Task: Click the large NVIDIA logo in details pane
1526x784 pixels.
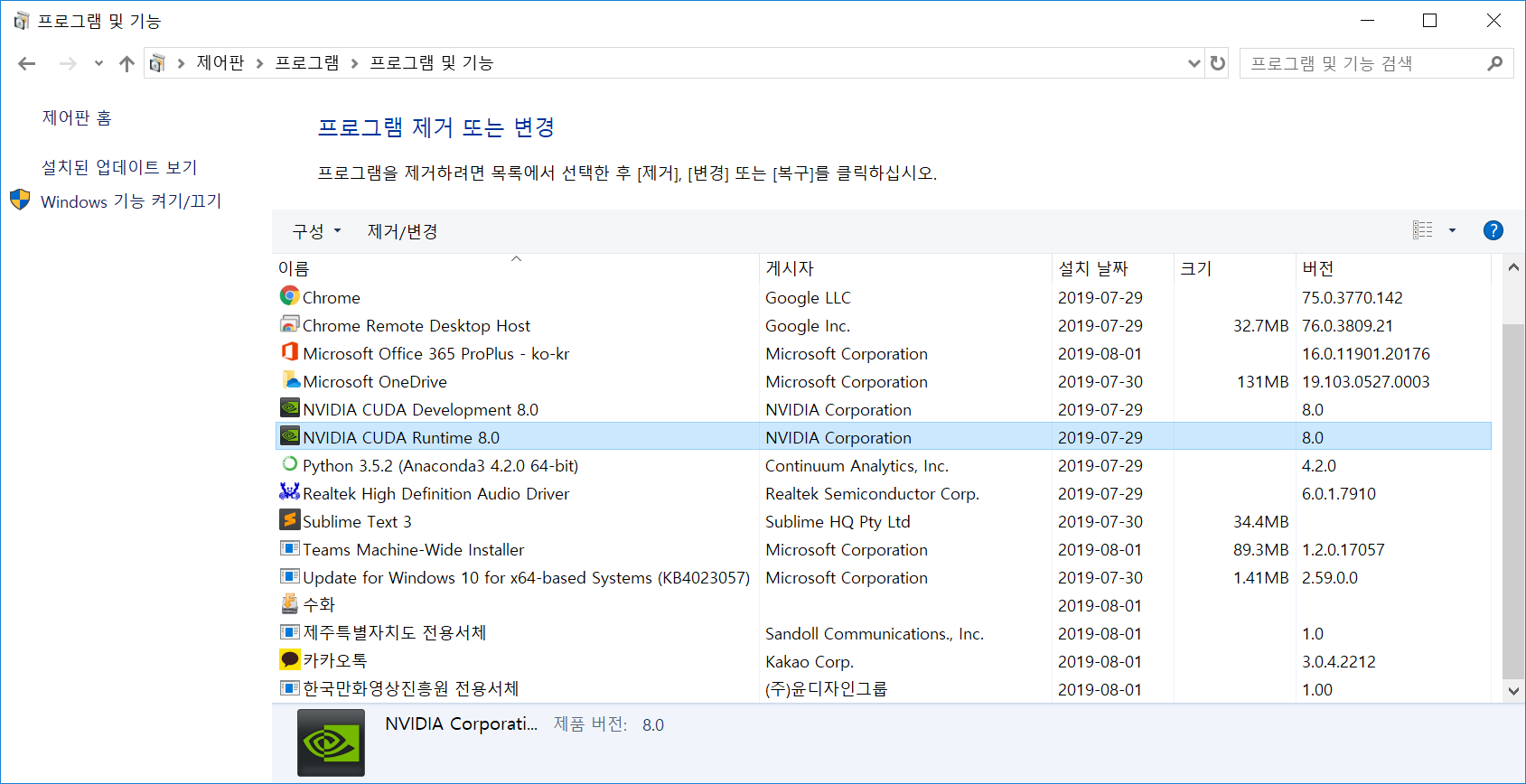Action: (331, 742)
